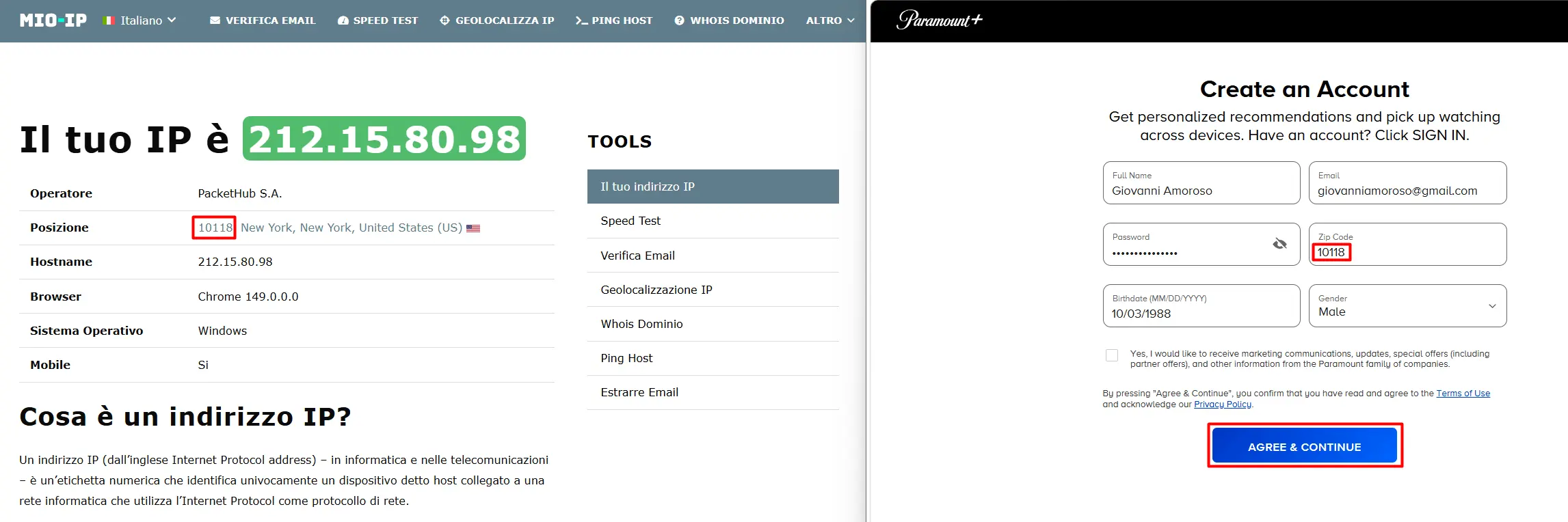Click the Create an Account heading

click(1305, 89)
